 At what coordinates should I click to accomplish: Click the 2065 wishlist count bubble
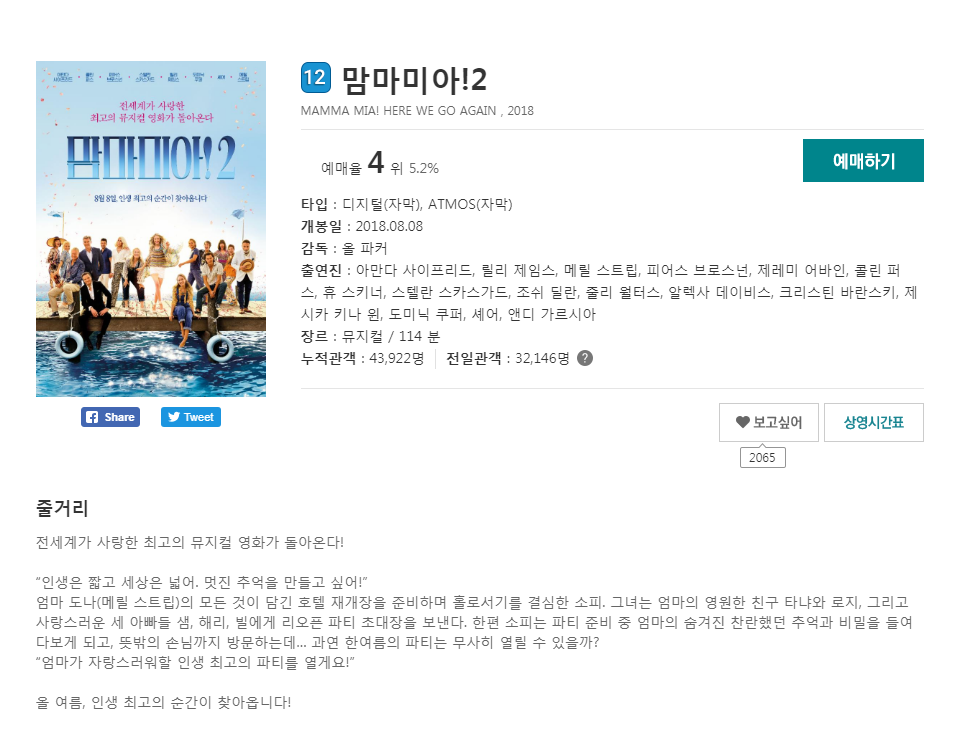coord(762,457)
